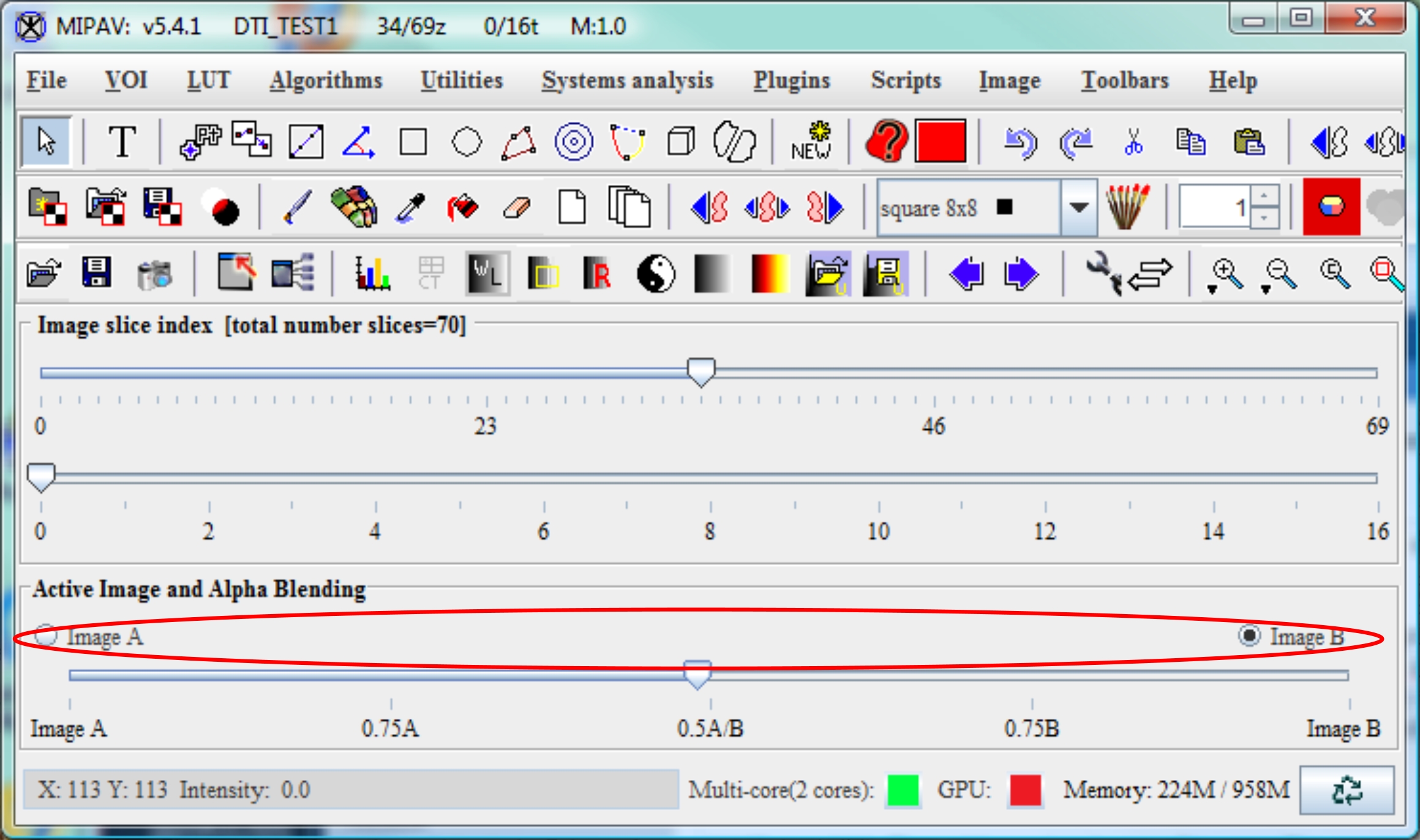Viewport: 1420px width, 840px height.
Task: Click the camera capture icon
Action: (155, 273)
